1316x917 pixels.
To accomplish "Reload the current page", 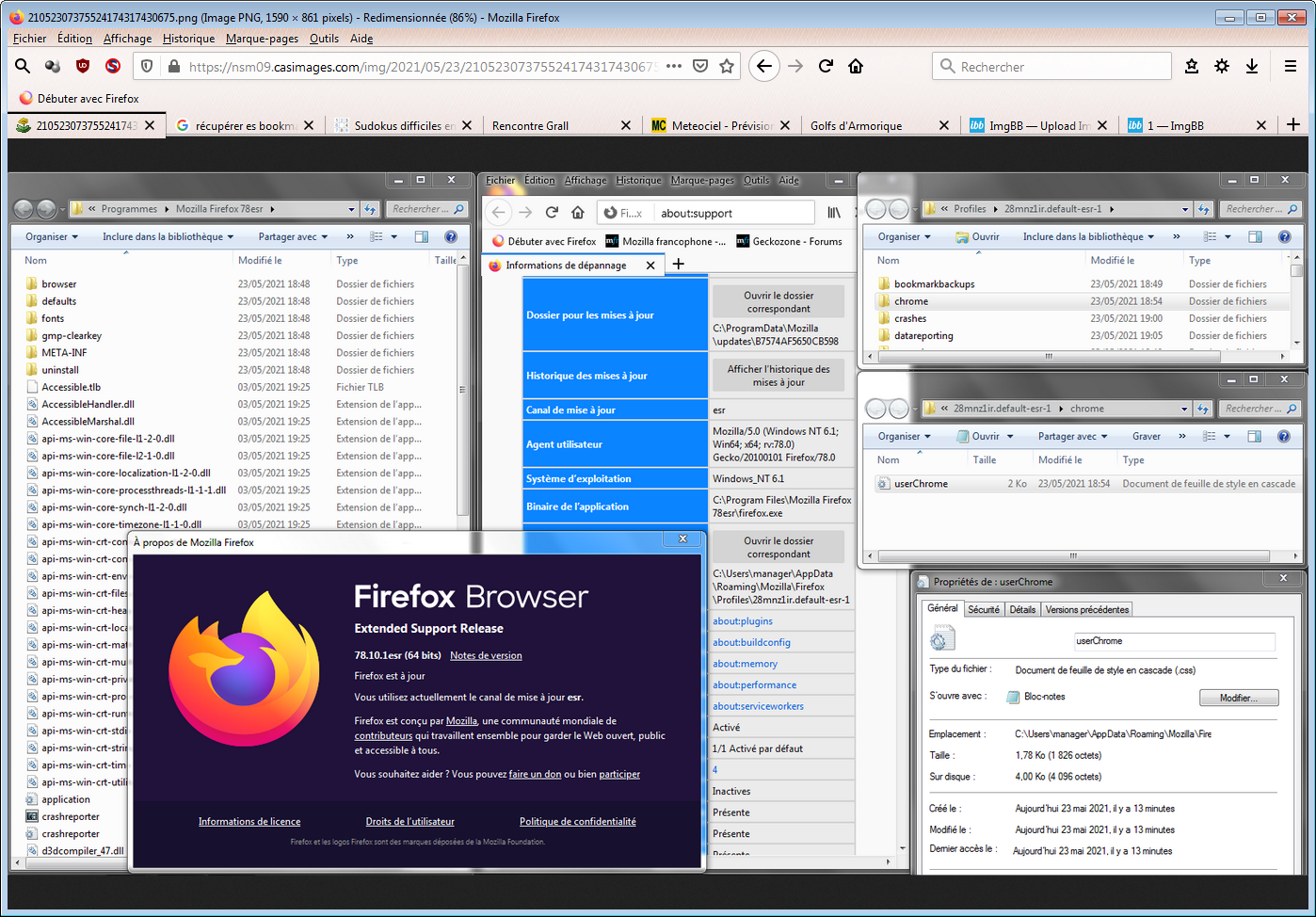I will pos(826,66).
